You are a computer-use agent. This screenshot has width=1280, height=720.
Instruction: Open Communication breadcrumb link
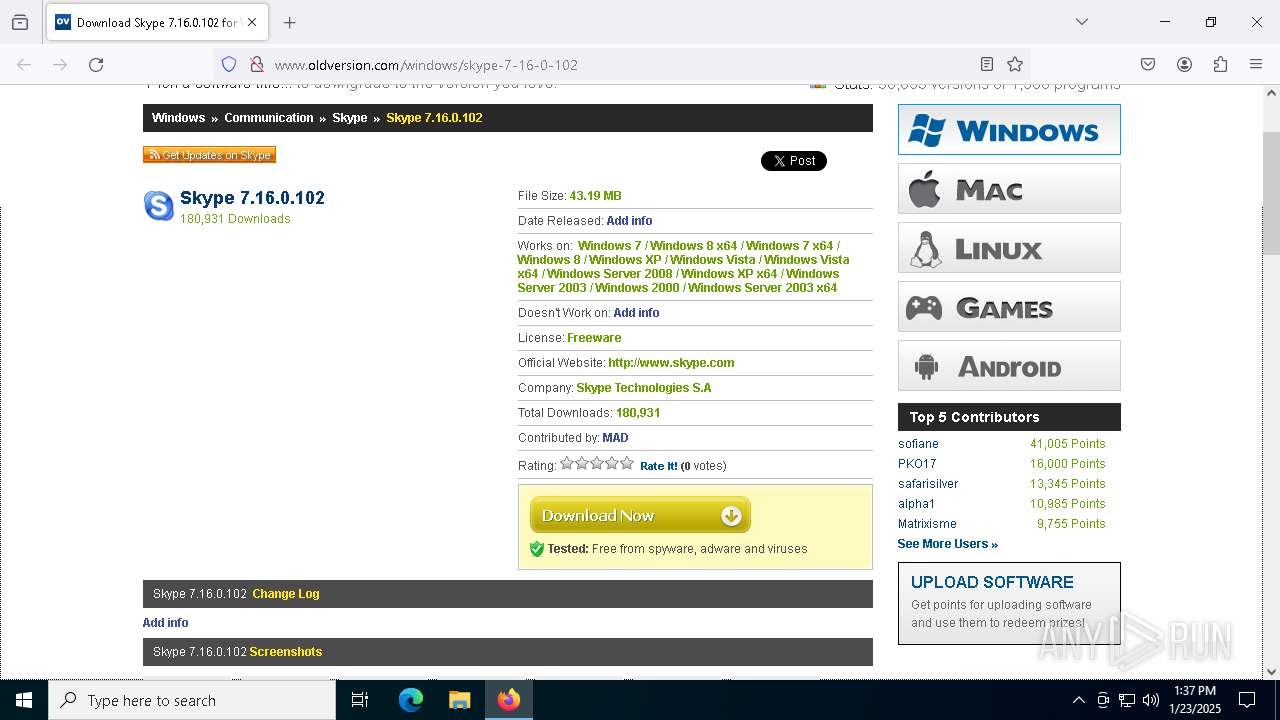pyautogui.click(x=269, y=118)
